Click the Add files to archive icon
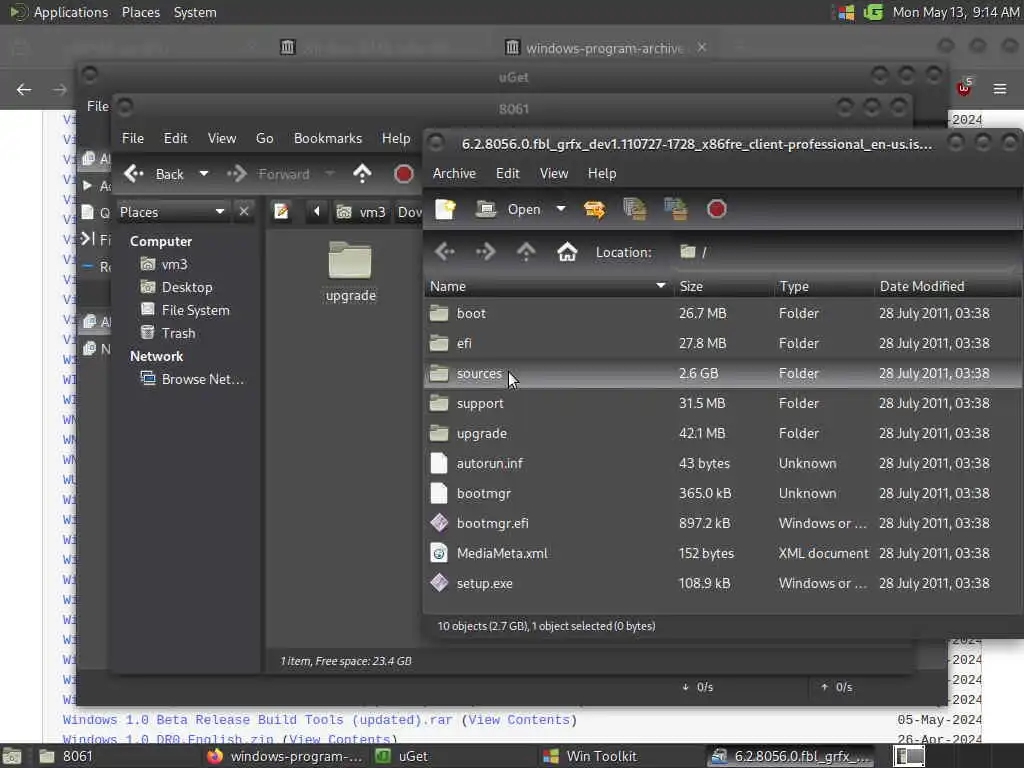The height and width of the screenshot is (768, 1024). pos(635,209)
